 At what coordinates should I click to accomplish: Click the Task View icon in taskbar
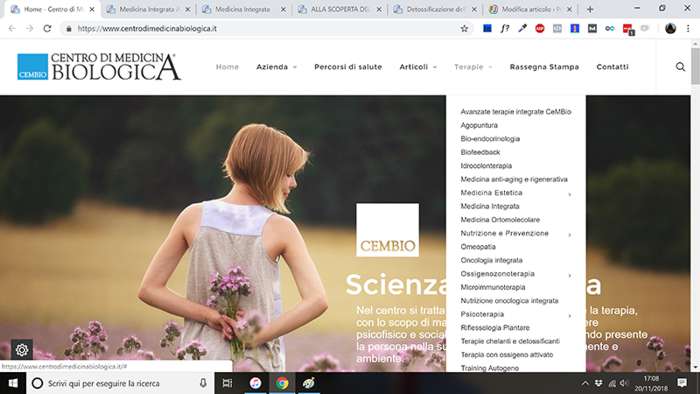point(227,383)
